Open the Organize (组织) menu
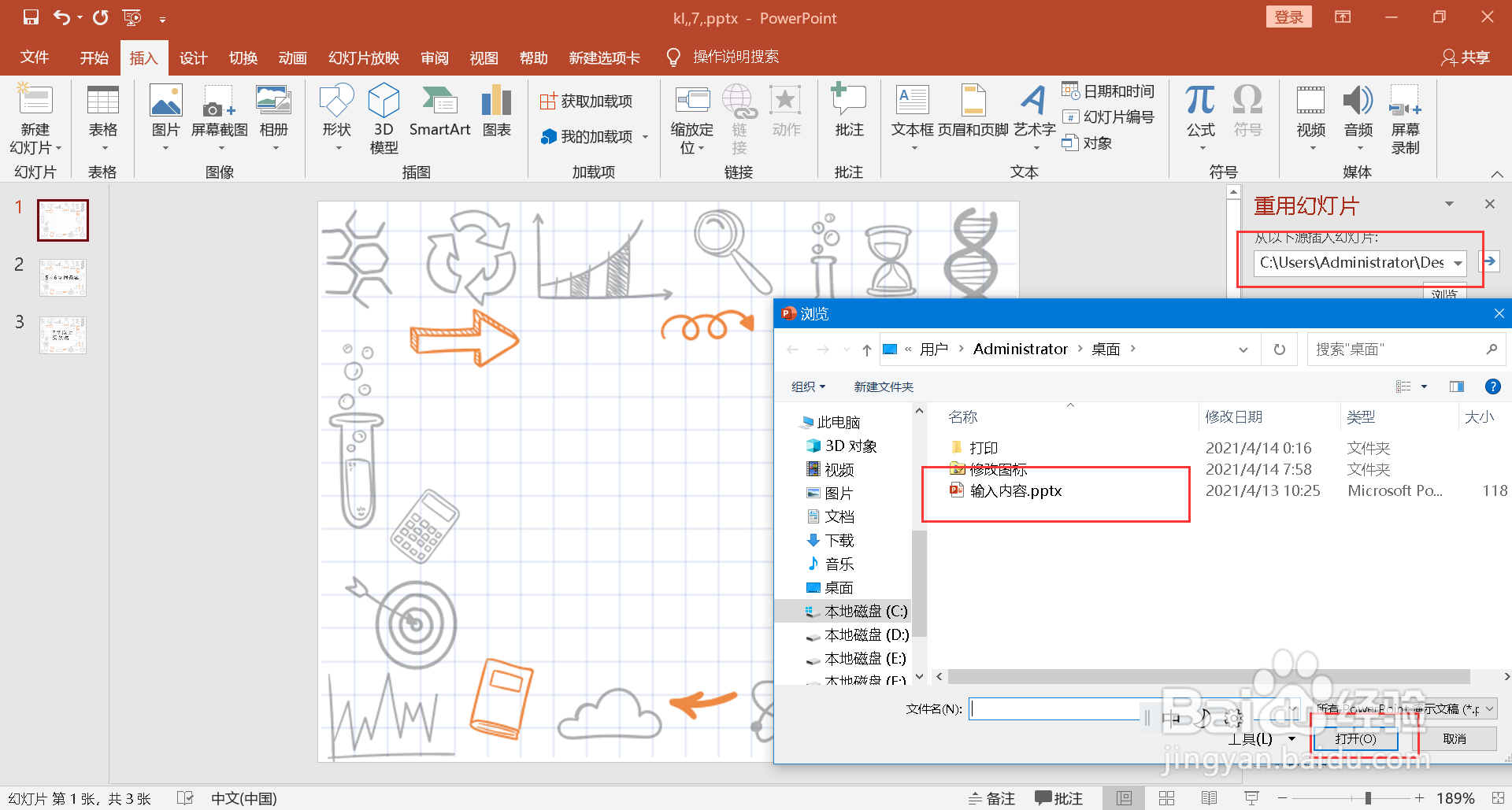The image size is (1512, 810). click(808, 387)
